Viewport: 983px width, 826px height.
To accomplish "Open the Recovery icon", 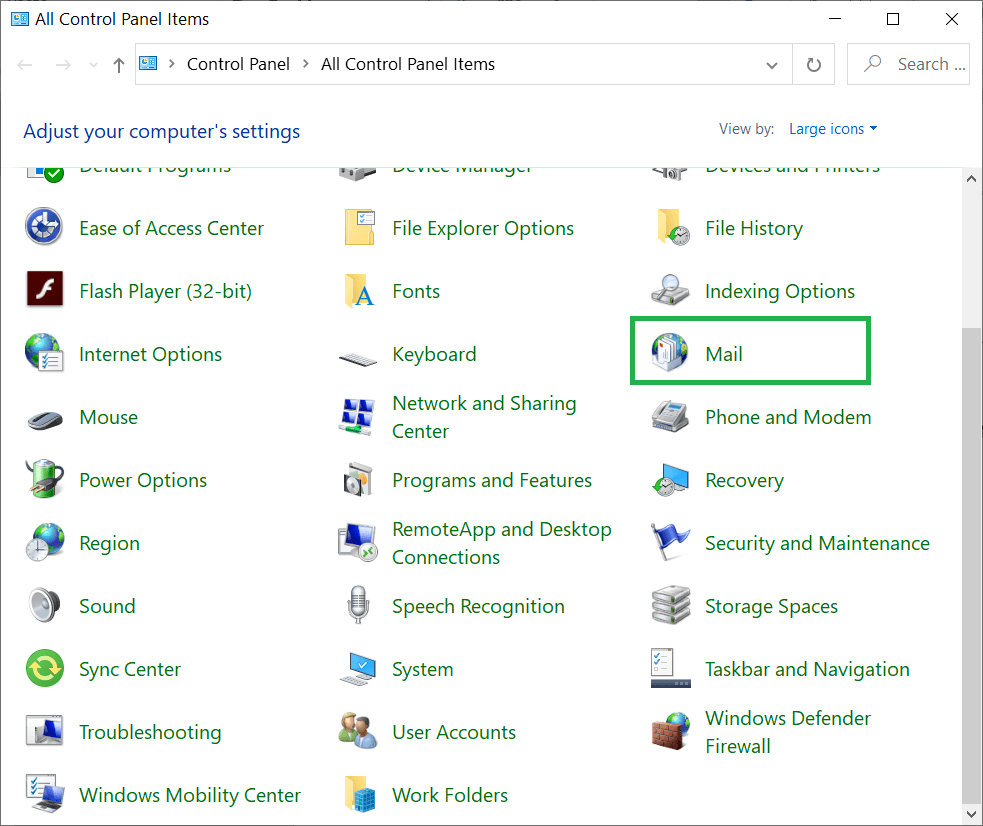I will point(670,480).
